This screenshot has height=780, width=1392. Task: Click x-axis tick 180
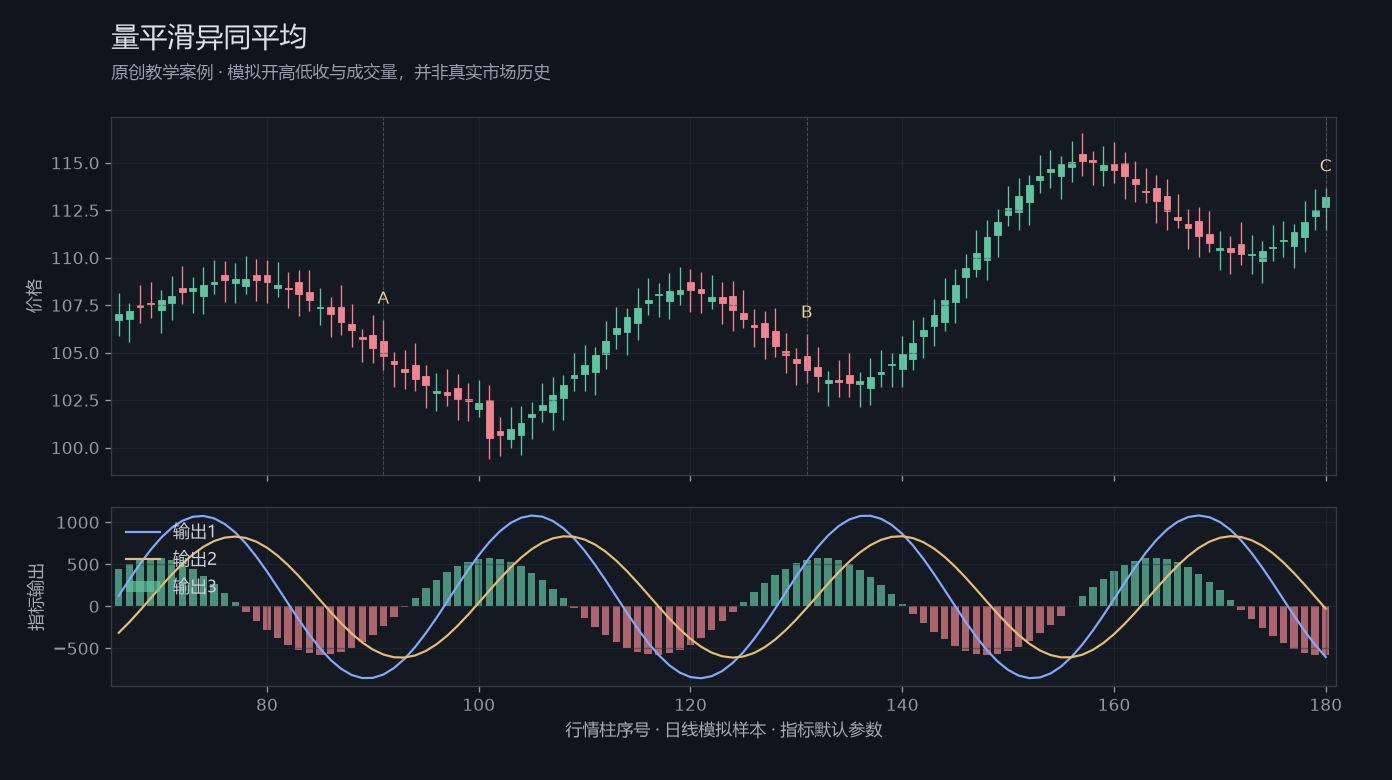point(1326,704)
